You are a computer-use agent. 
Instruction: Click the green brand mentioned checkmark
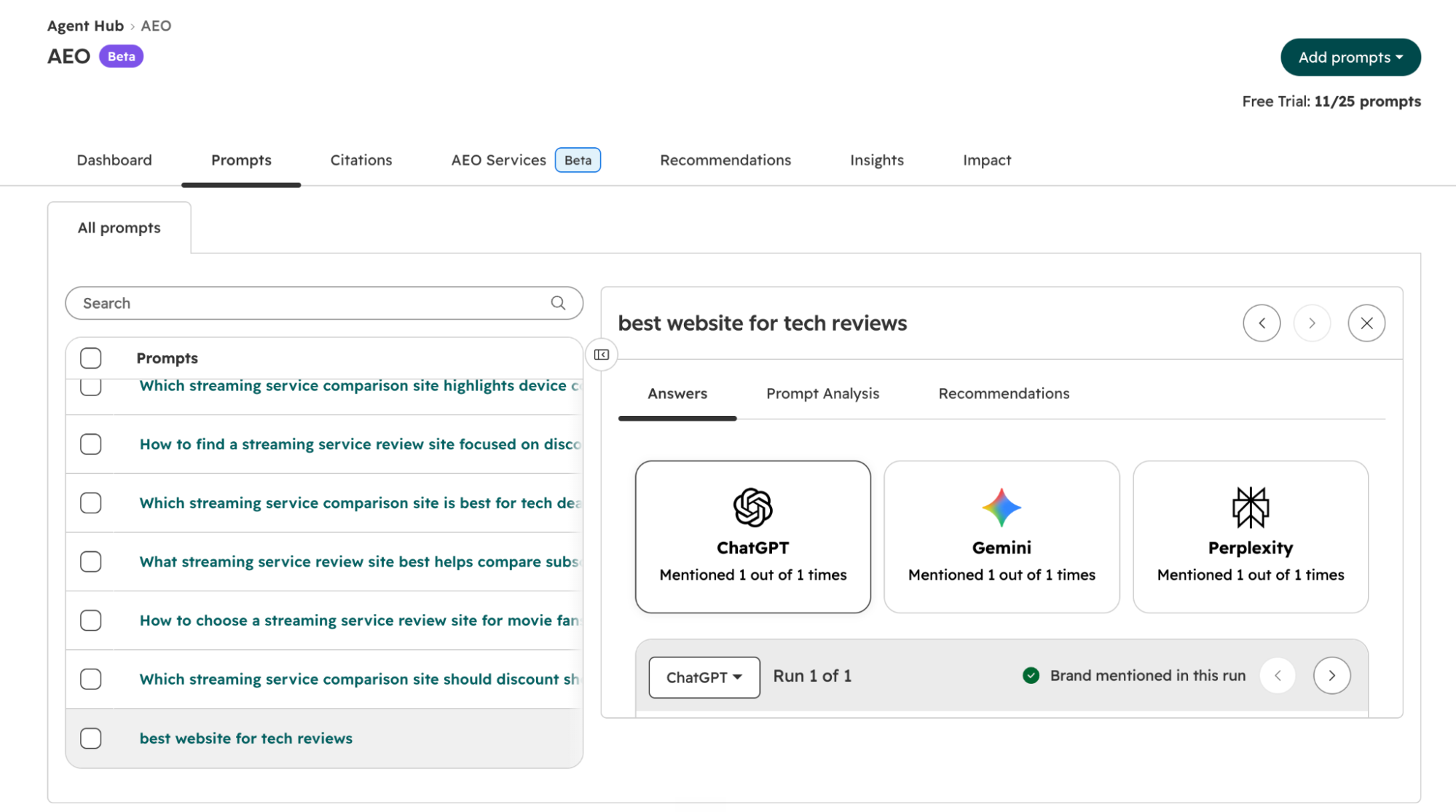pos(1031,676)
